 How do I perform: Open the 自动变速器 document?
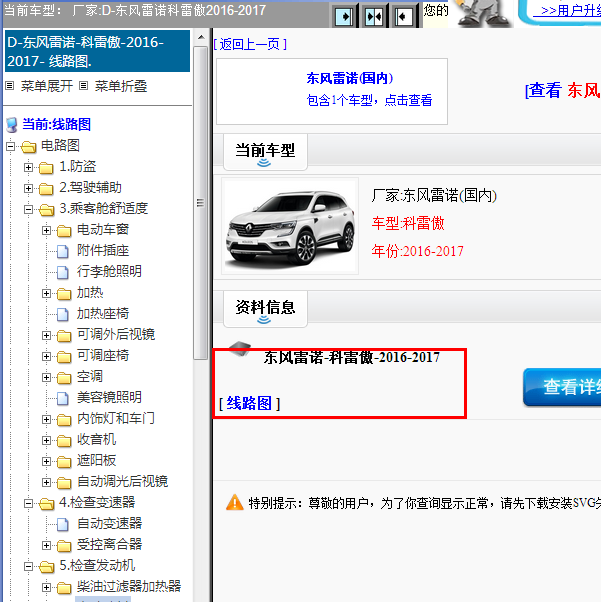point(109,523)
